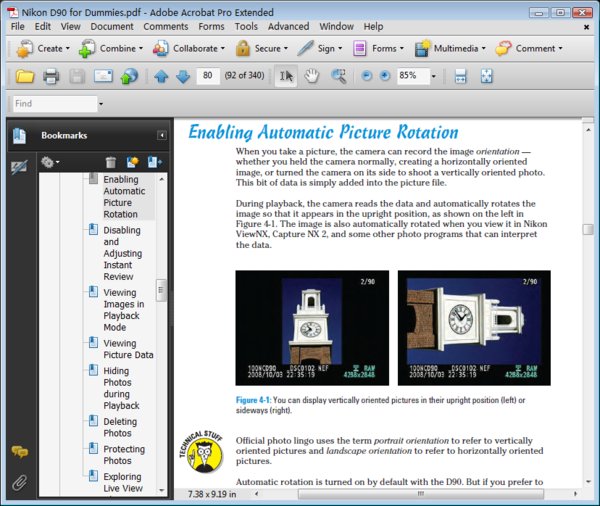Click the horizontal scrollbar thumb below page
Image resolution: width=600 pixels, height=506 pixels.
coord(421,494)
